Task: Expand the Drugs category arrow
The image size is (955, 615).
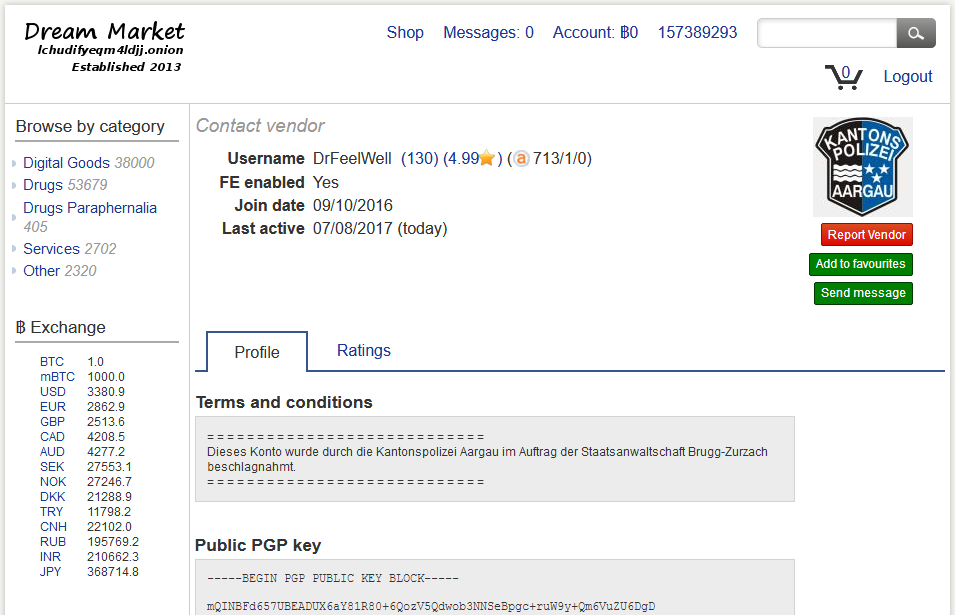Action: tap(14, 185)
